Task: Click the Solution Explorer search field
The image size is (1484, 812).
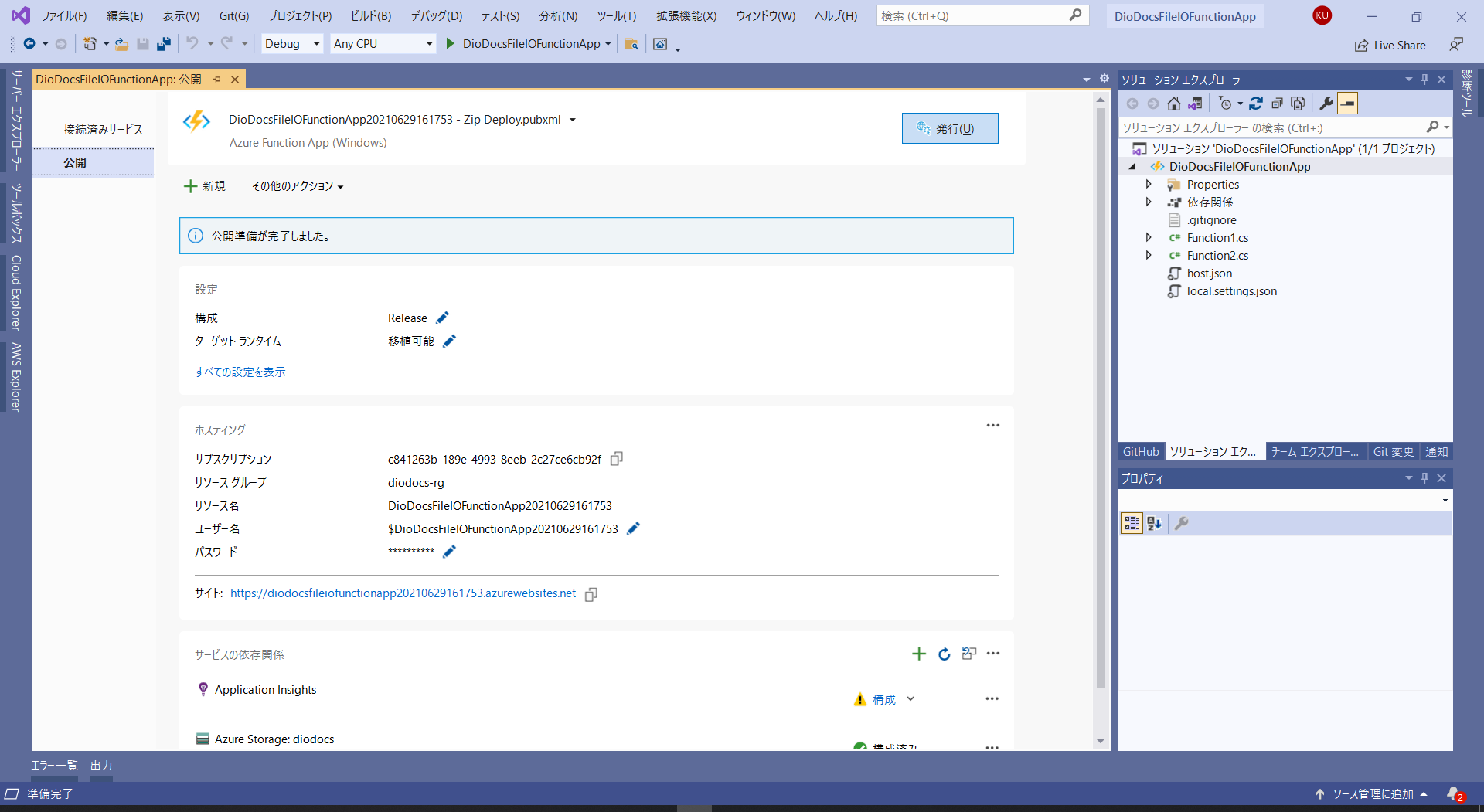Action: coord(1285,128)
